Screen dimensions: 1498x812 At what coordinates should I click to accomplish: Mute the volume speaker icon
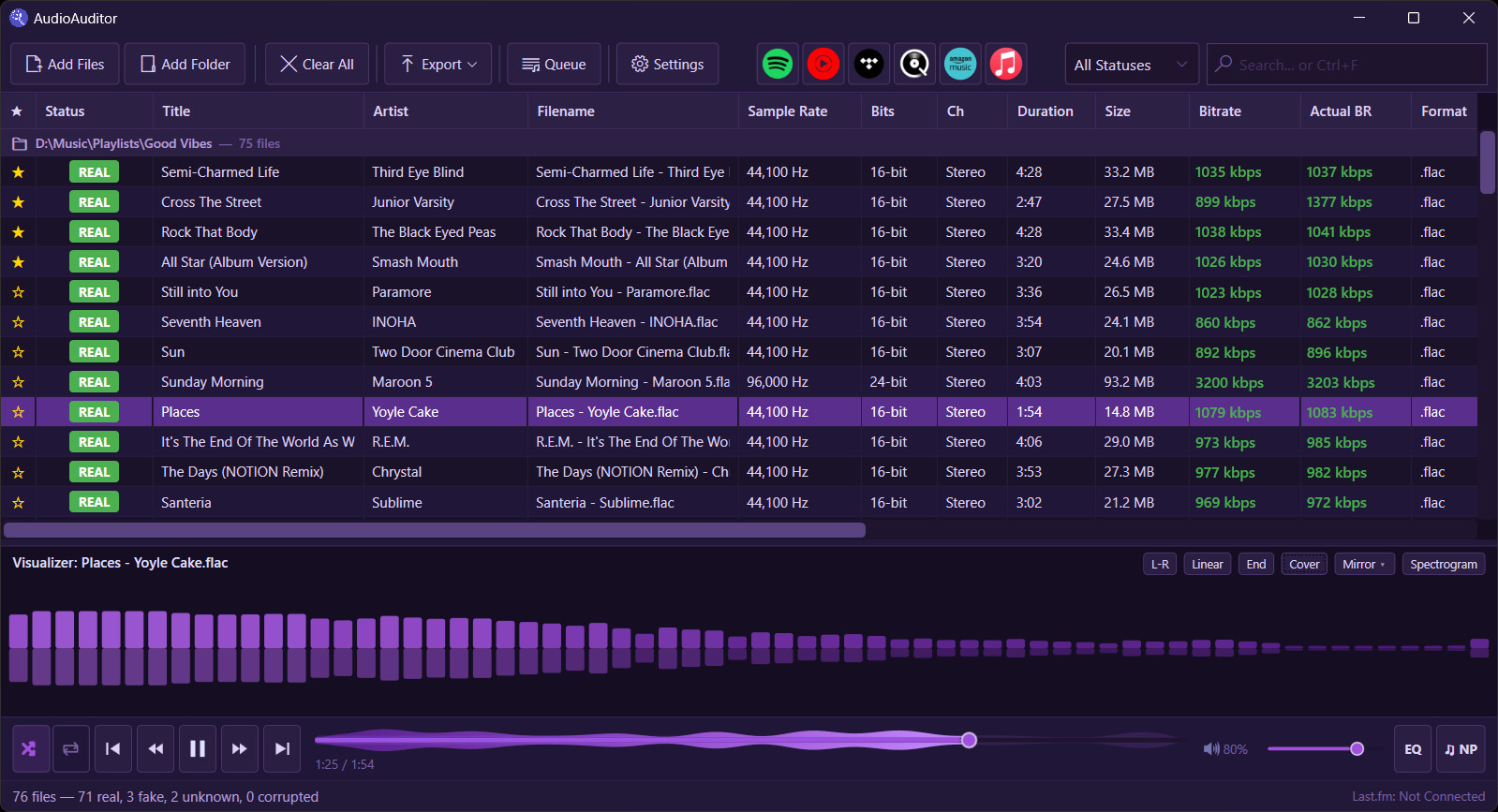(x=1211, y=749)
